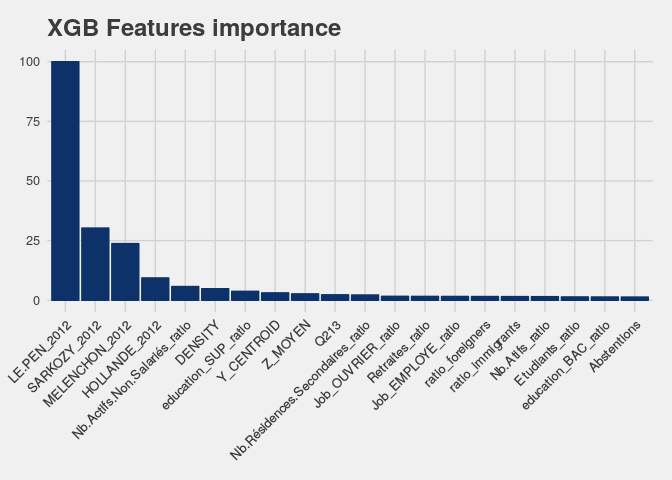Select the HOLLANDE_2012 bar

pyautogui.click(x=155, y=289)
